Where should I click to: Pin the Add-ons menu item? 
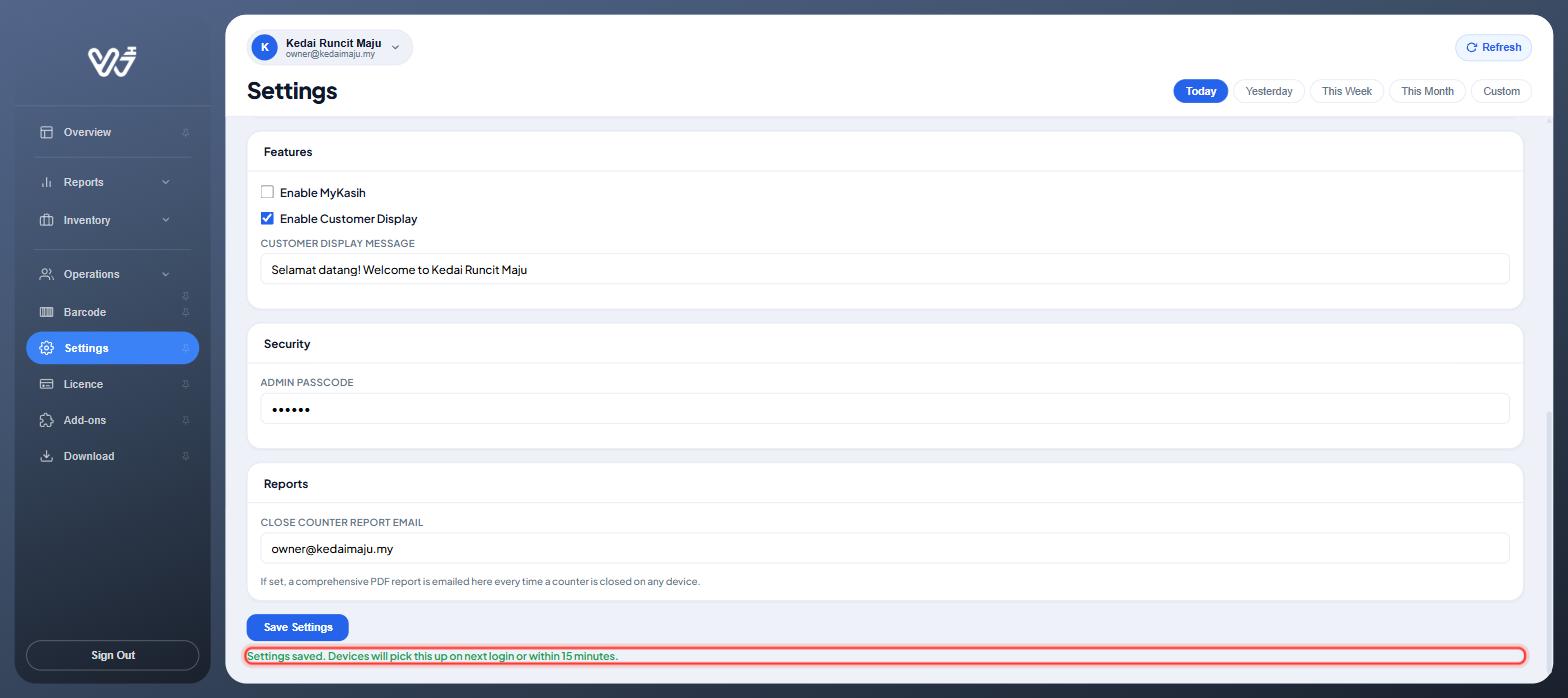coord(185,420)
